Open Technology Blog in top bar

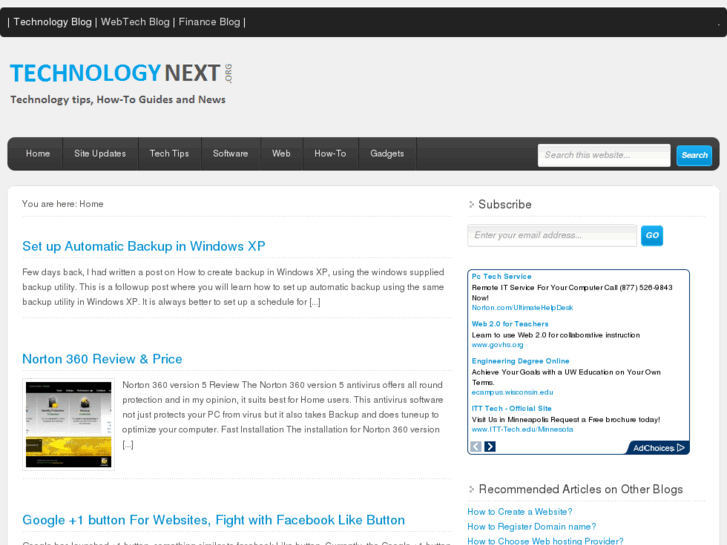[52, 22]
